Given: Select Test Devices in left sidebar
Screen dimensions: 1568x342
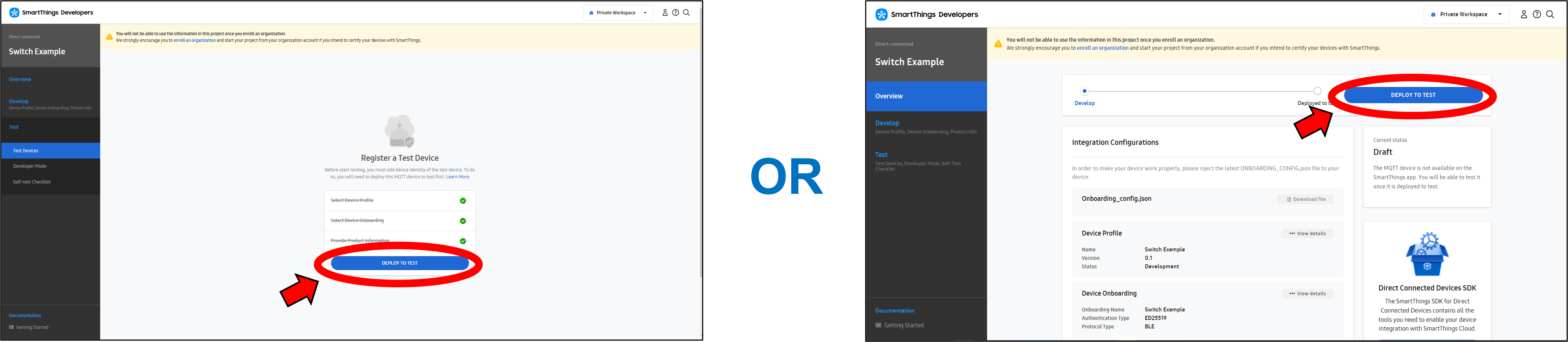Looking at the screenshot, I should pyautogui.click(x=51, y=150).
